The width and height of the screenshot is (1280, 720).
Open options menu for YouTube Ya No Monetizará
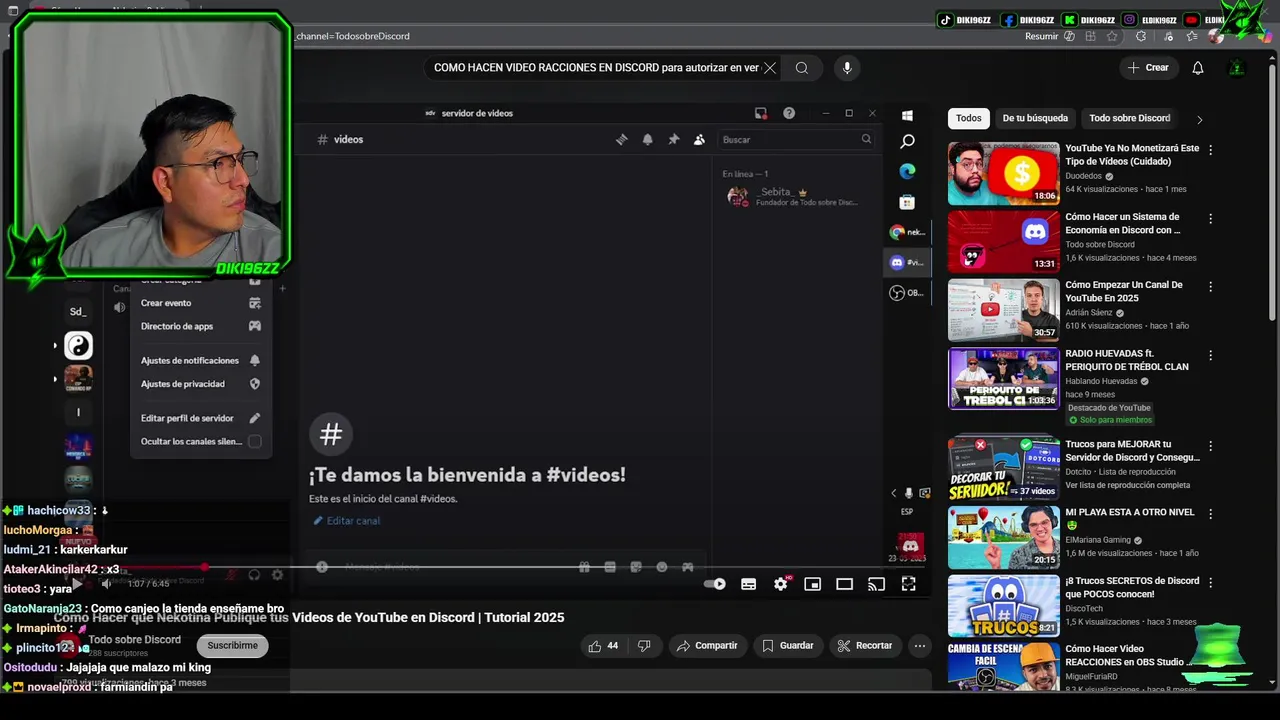point(1211,150)
